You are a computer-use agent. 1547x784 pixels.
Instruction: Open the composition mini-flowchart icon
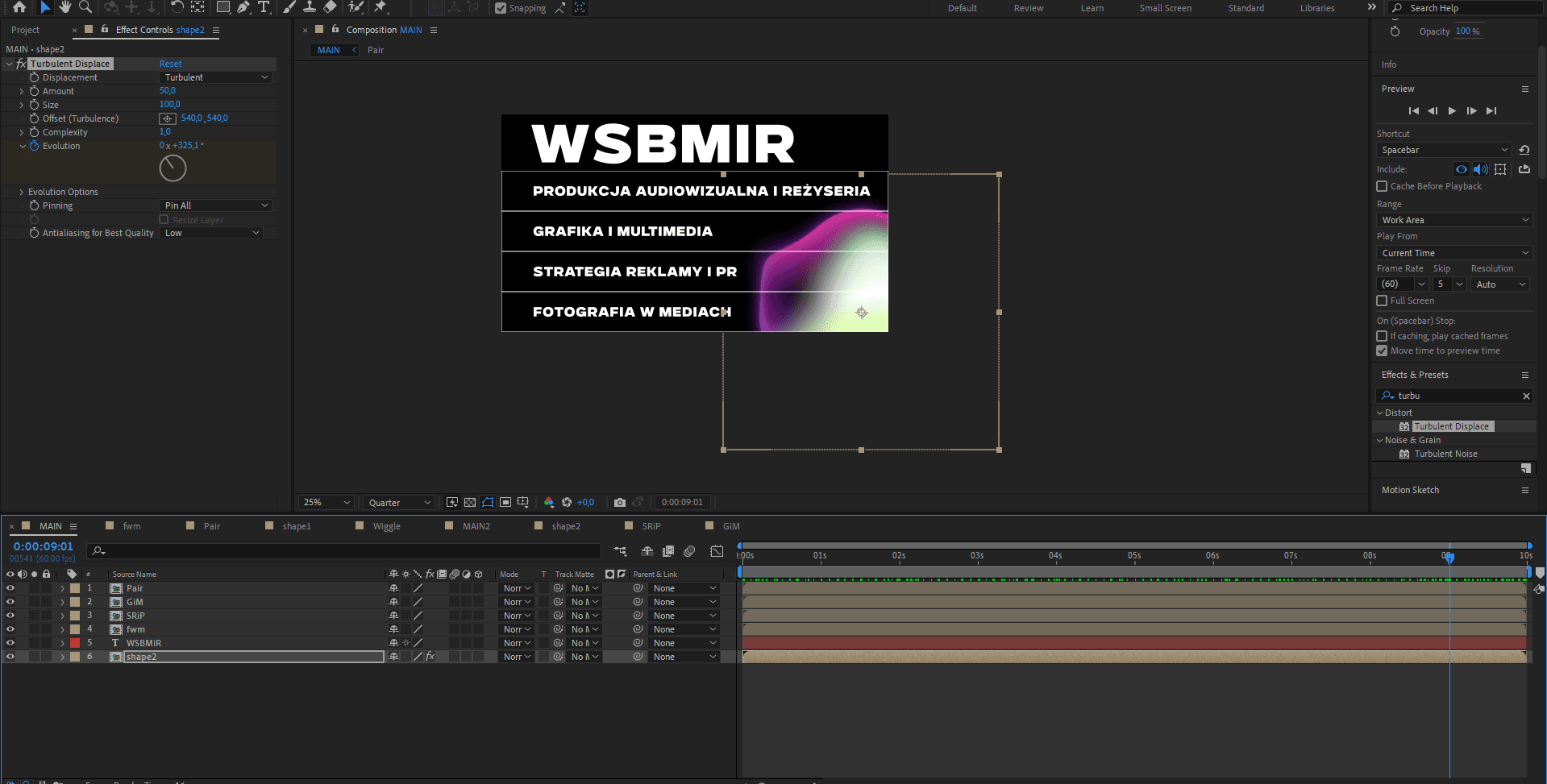click(x=620, y=551)
